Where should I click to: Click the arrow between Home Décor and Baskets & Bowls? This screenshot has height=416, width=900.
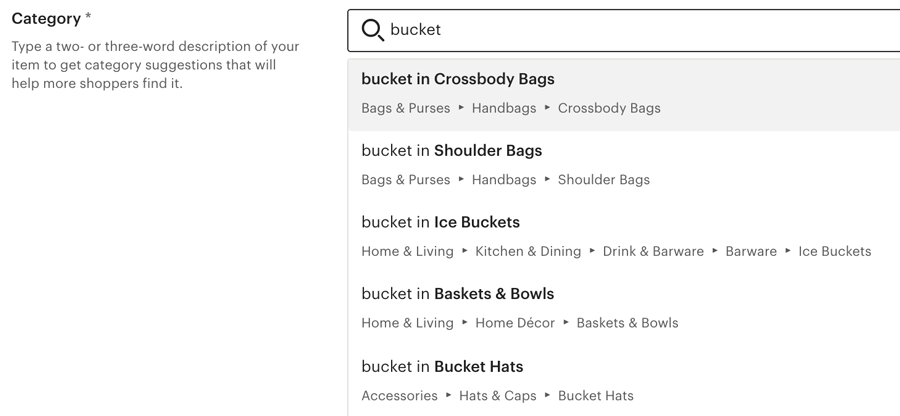pyautogui.click(x=566, y=322)
